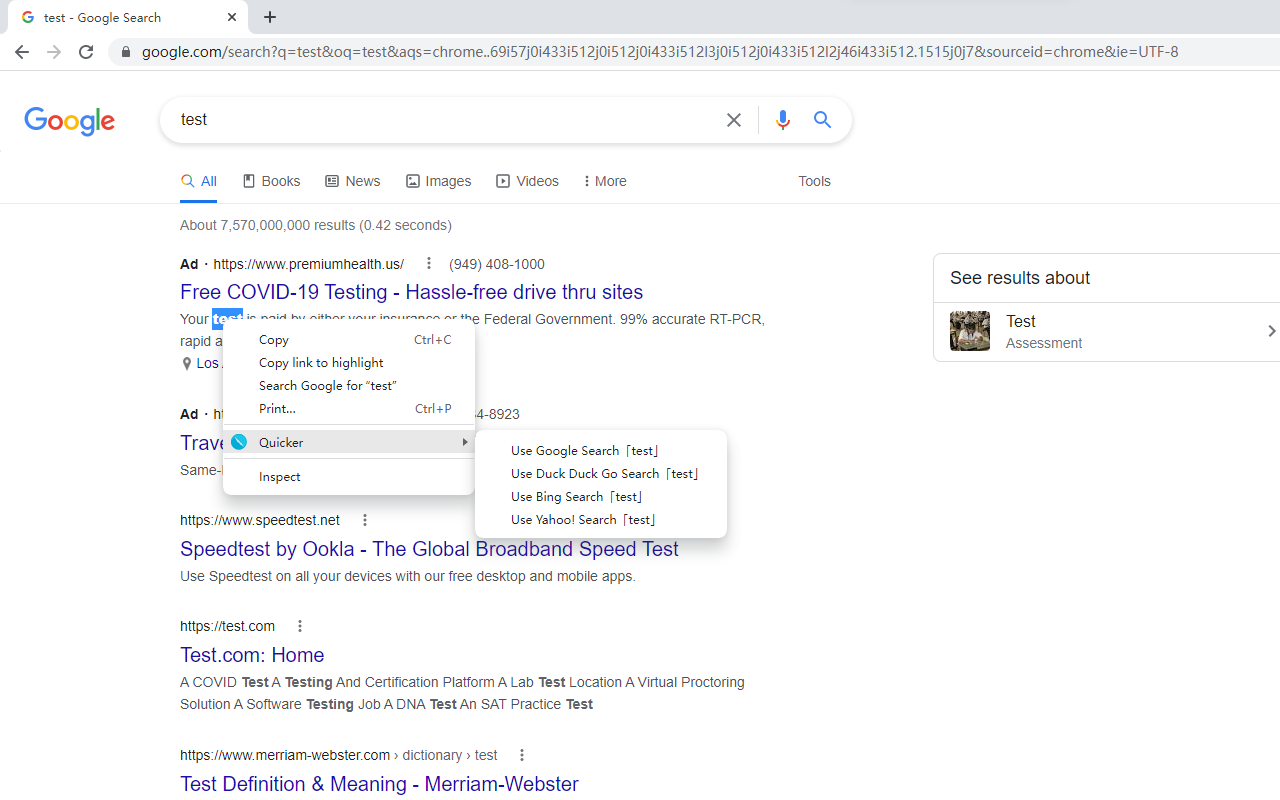
Task: Click the https://www.premiumhealth.us/ URL text
Action: click(x=308, y=264)
